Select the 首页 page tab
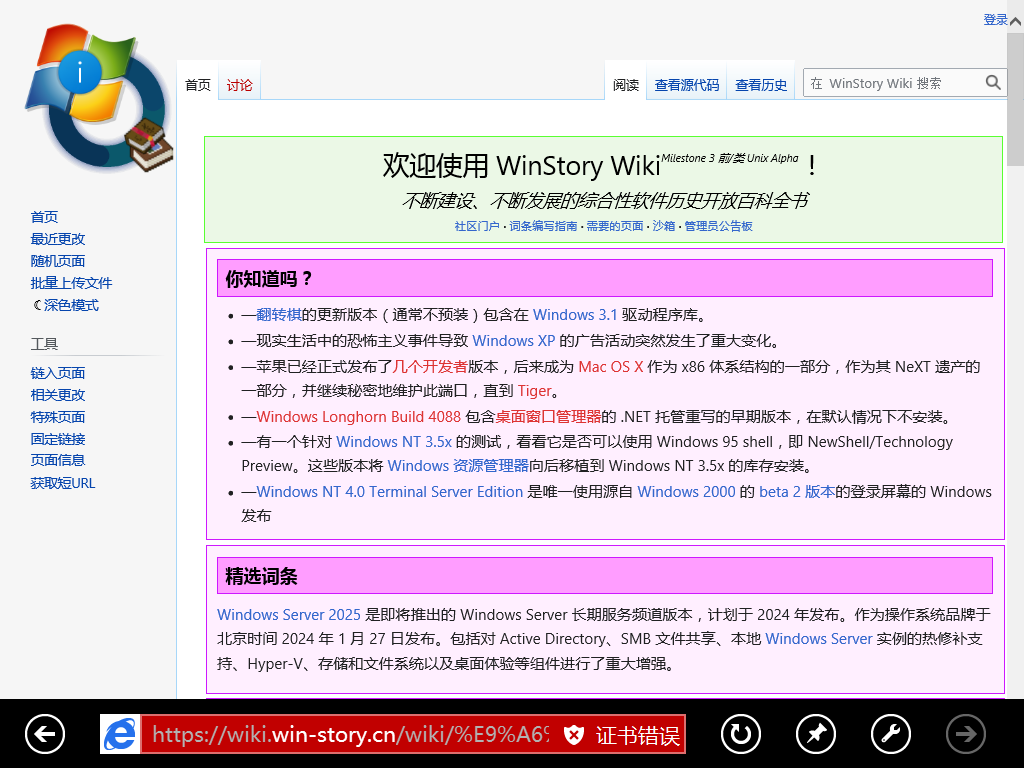Viewport: 1024px width, 768px height. click(x=198, y=85)
